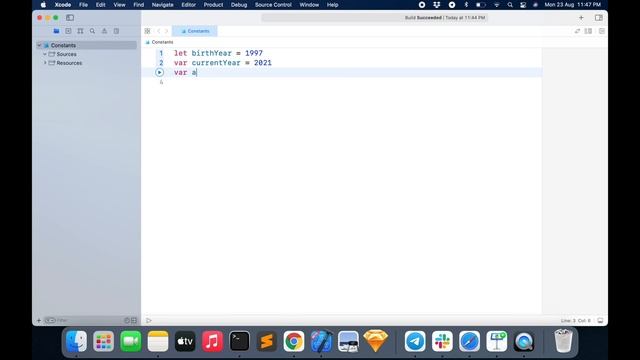Collapse the Constants playground tree
Image resolution: width=640 pixels, height=360 pixels.
pyautogui.click(x=39, y=45)
